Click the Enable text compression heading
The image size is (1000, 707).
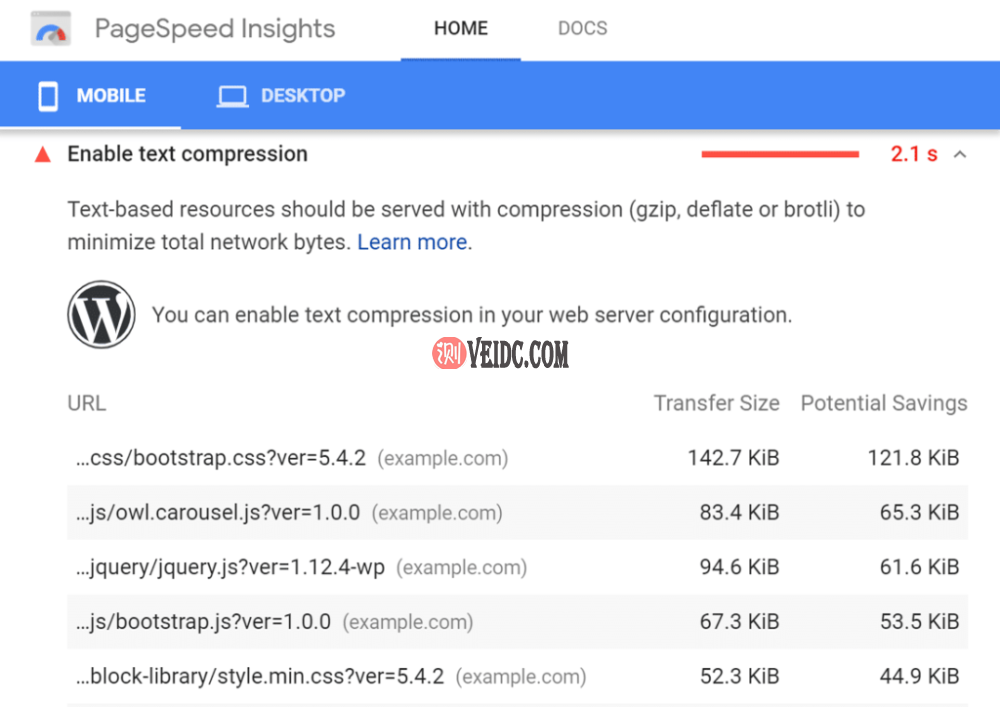(187, 153)
